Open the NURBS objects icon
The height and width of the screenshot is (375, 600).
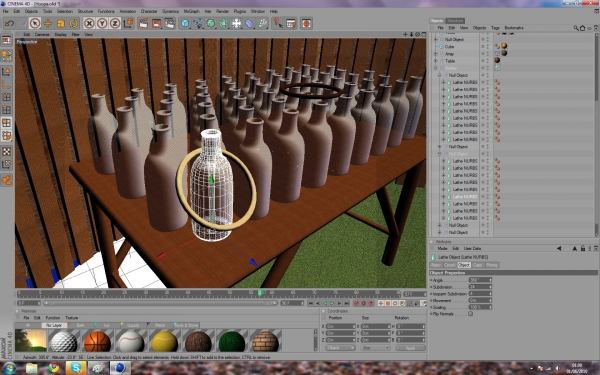point(211,23)
